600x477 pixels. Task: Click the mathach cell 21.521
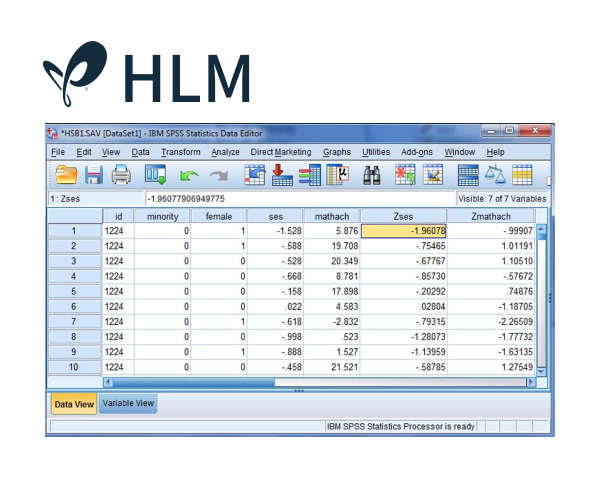pyautogui.click(x=332, y=367)
